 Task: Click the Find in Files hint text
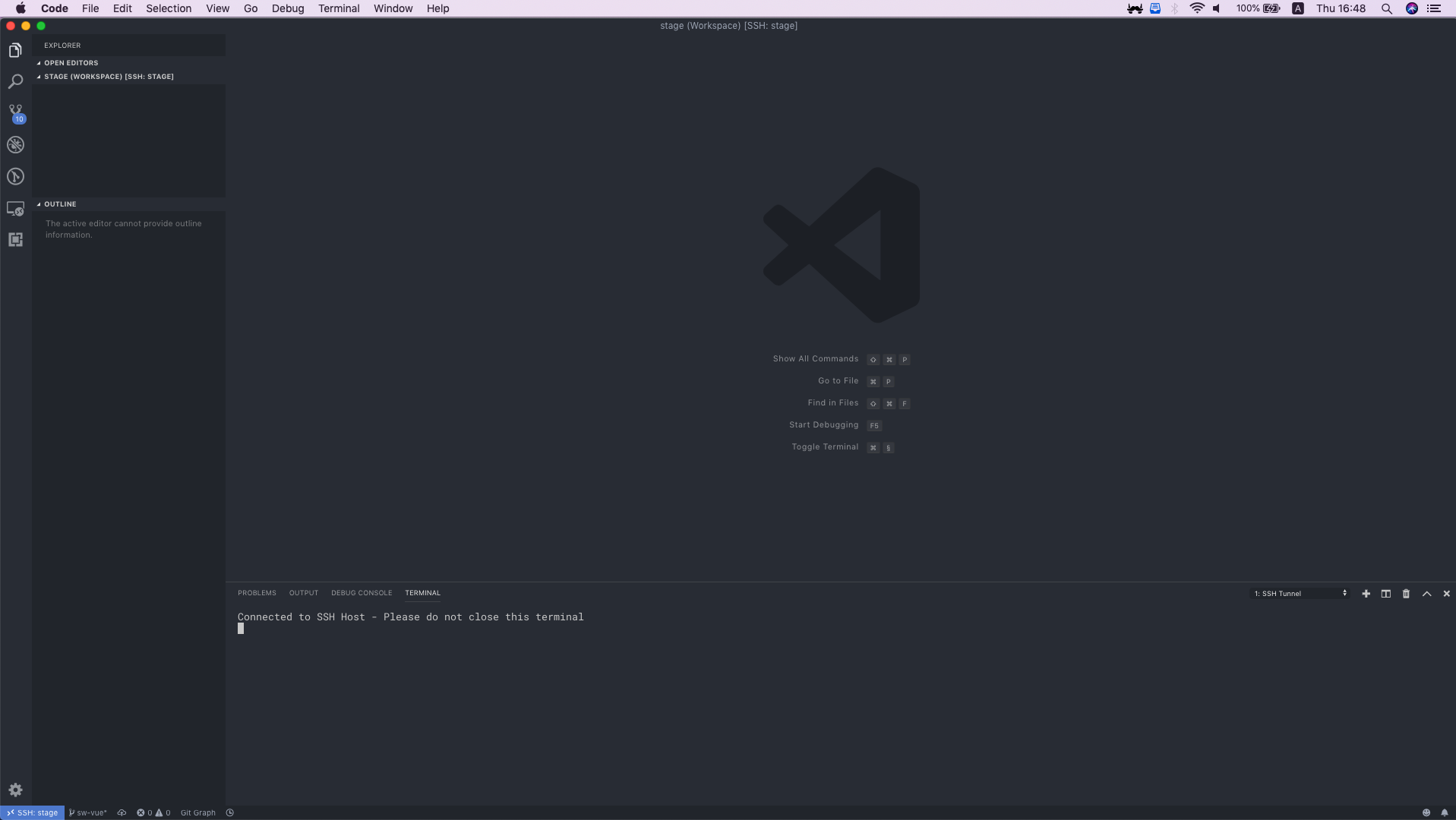832,403
